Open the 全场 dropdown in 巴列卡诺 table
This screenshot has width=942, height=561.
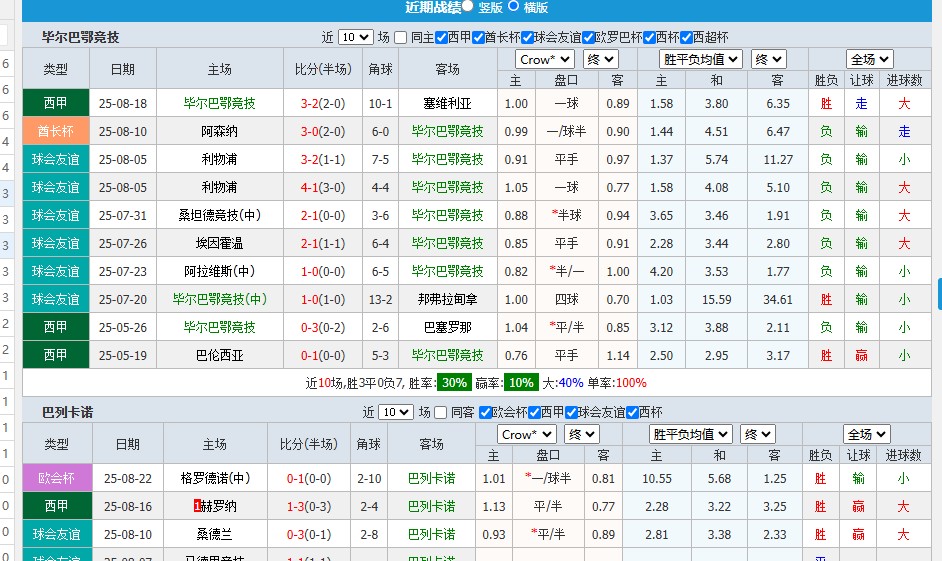866,434
